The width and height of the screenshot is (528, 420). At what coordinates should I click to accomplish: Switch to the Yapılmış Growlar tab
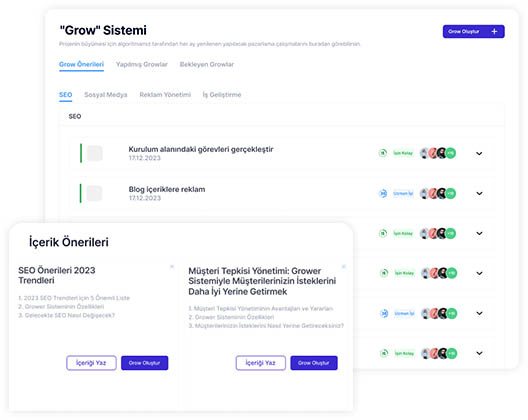pos(142,64)
